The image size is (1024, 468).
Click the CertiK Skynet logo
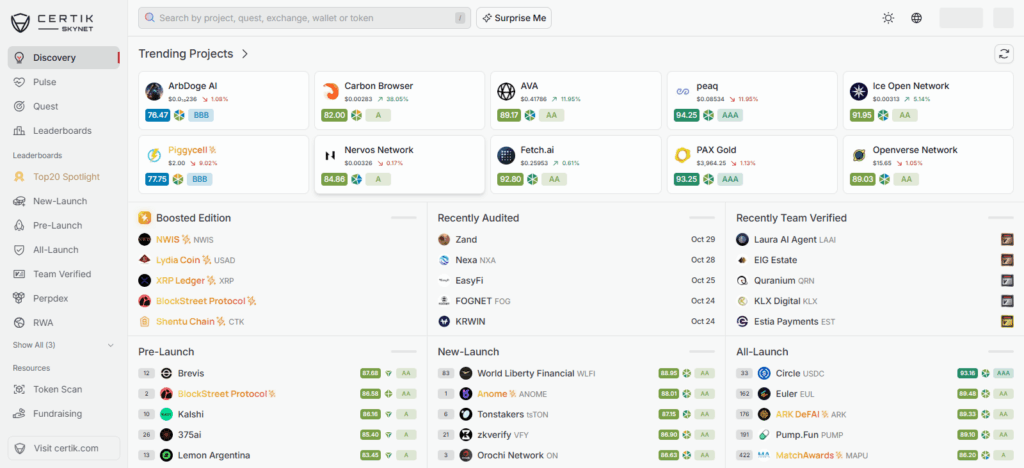(x=53, y=18)
